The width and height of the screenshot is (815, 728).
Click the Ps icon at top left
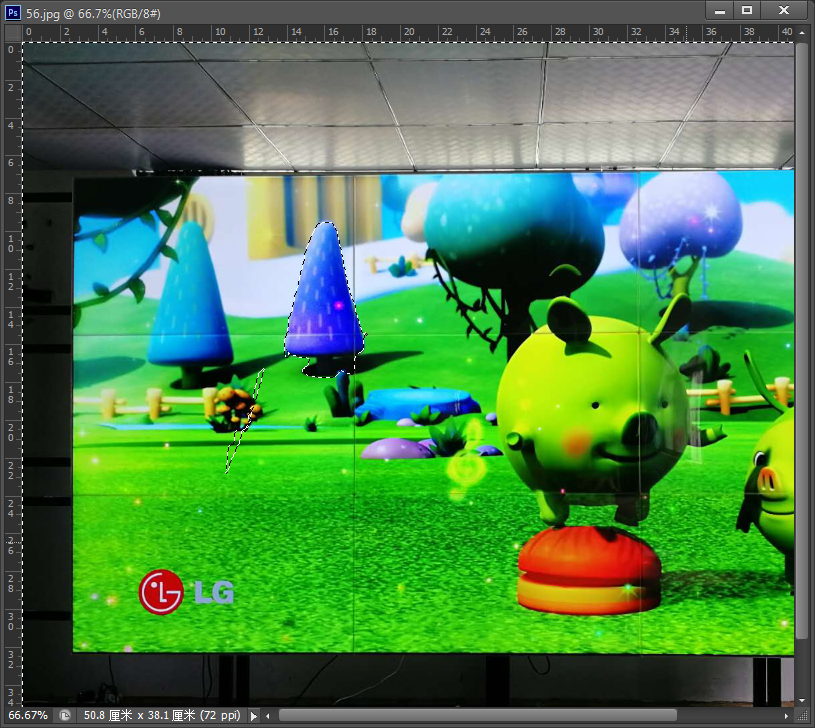(x=12, y=14)
